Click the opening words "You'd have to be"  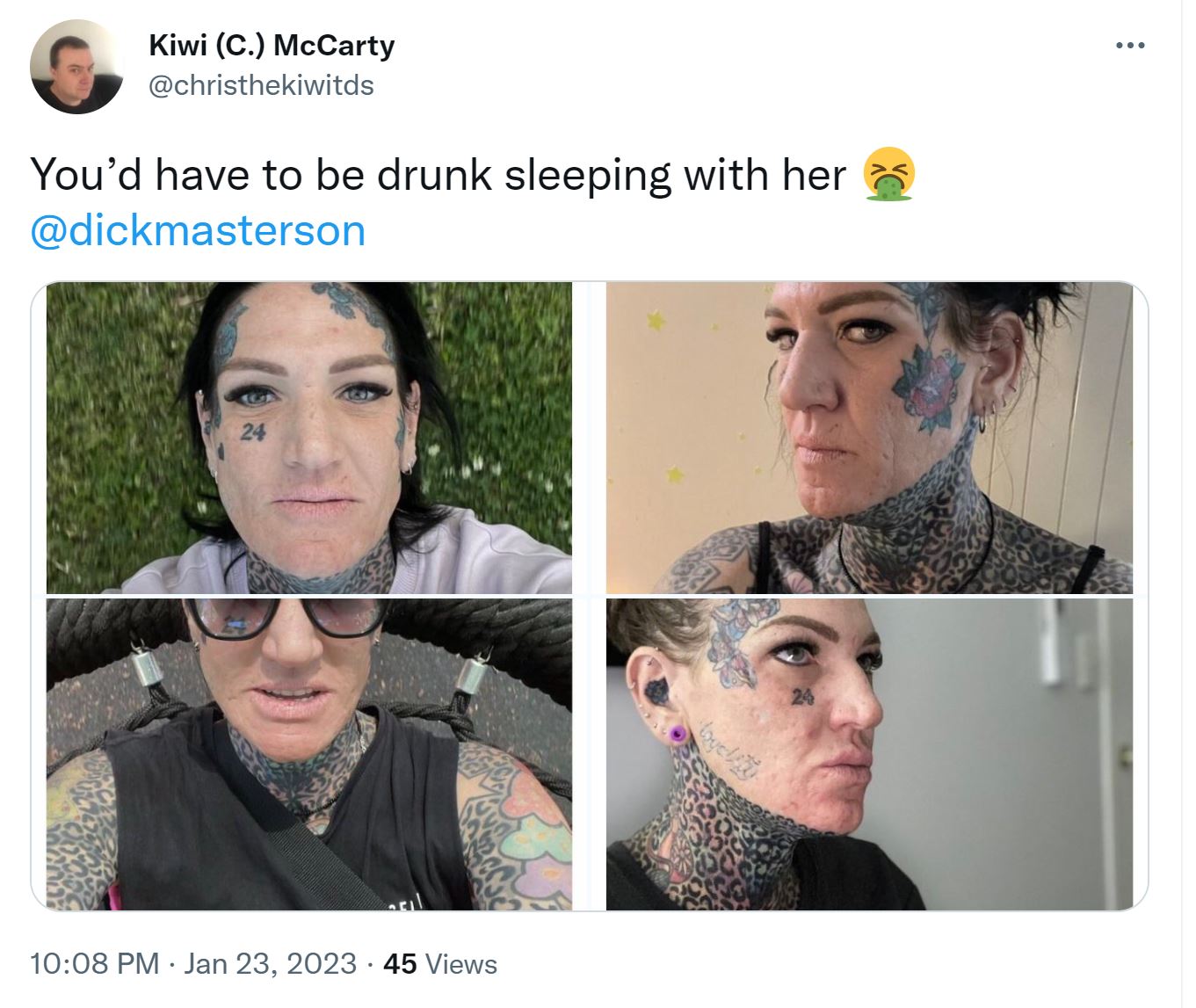[x=198, y=175]
